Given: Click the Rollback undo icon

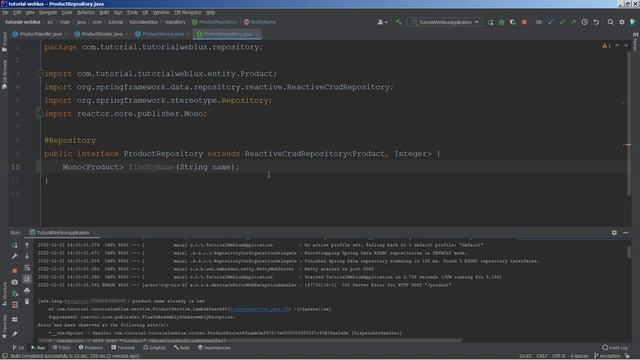Looking at the screenshot, I should [x=596, y=22].
